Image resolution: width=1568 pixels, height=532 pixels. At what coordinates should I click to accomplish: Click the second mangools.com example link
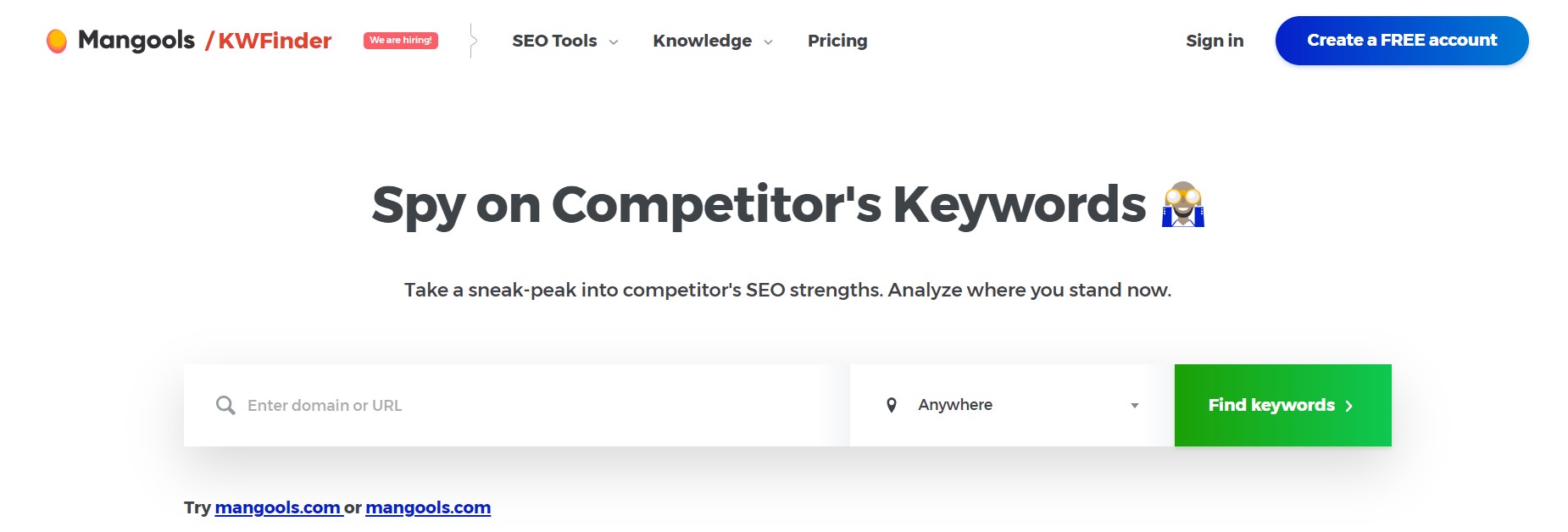[x=428, y=507]
